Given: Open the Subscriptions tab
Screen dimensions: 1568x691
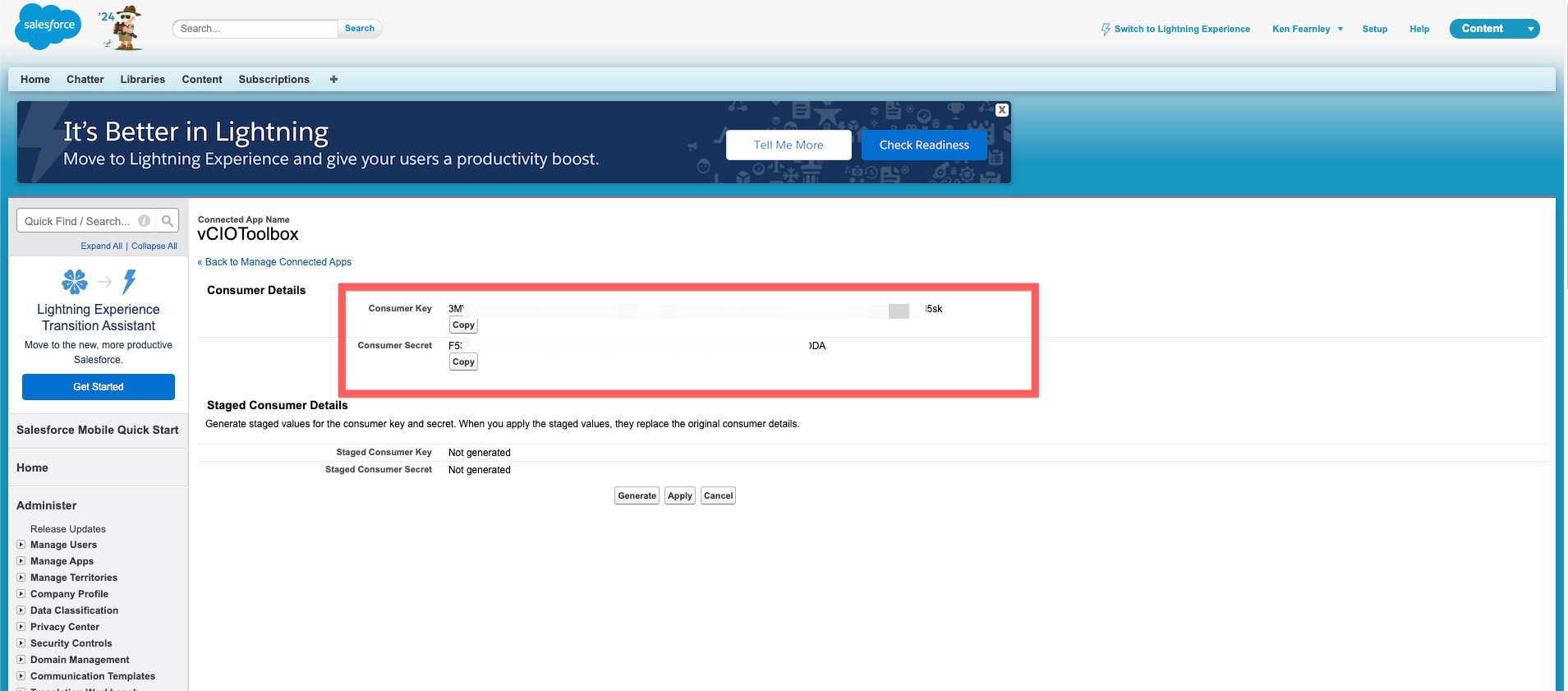Looking at the screenshot, I should pyautogui.click(x=274, y=80).
